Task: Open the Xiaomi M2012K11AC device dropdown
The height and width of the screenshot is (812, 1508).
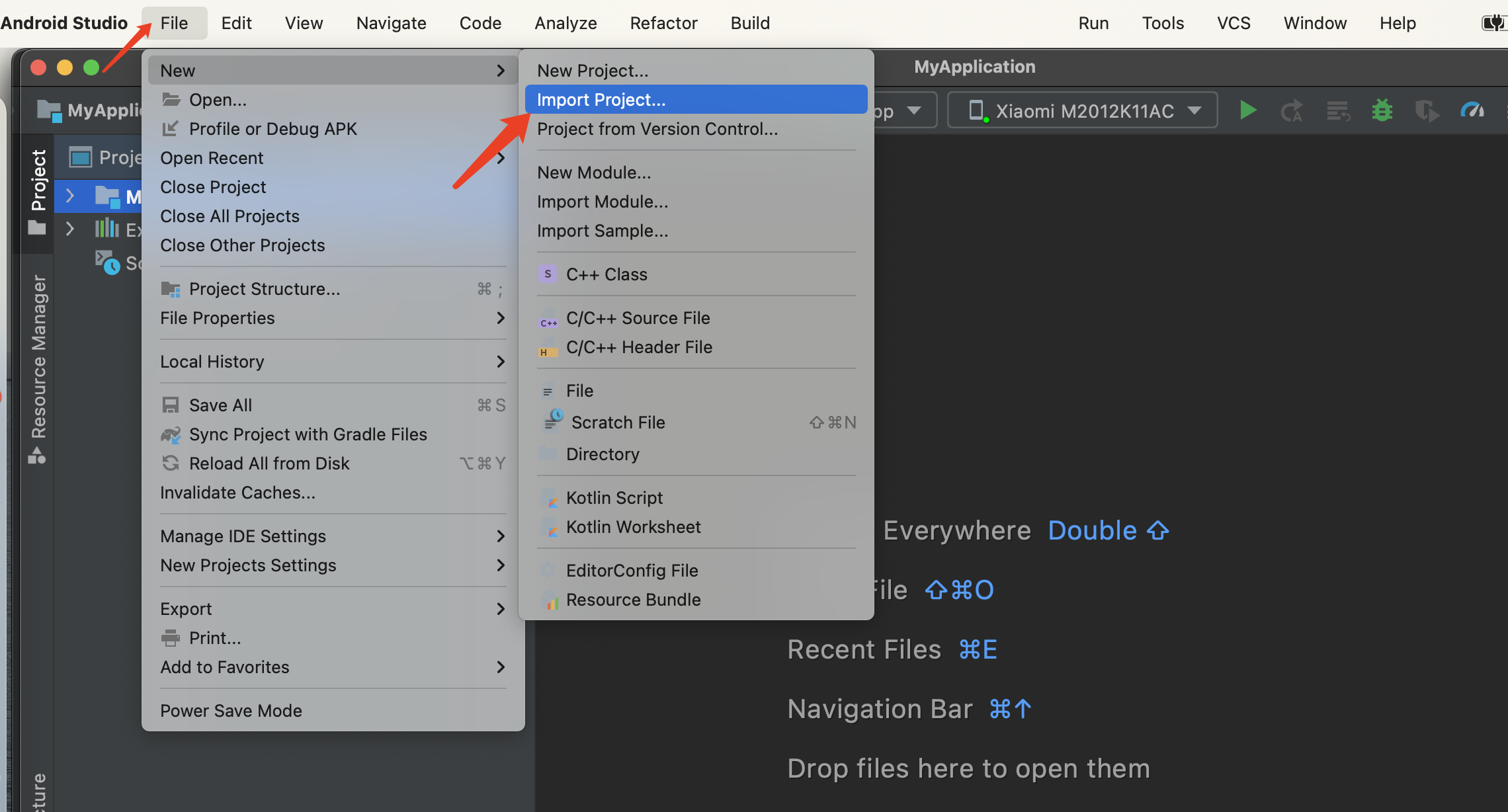Action: click(1083, 110)
